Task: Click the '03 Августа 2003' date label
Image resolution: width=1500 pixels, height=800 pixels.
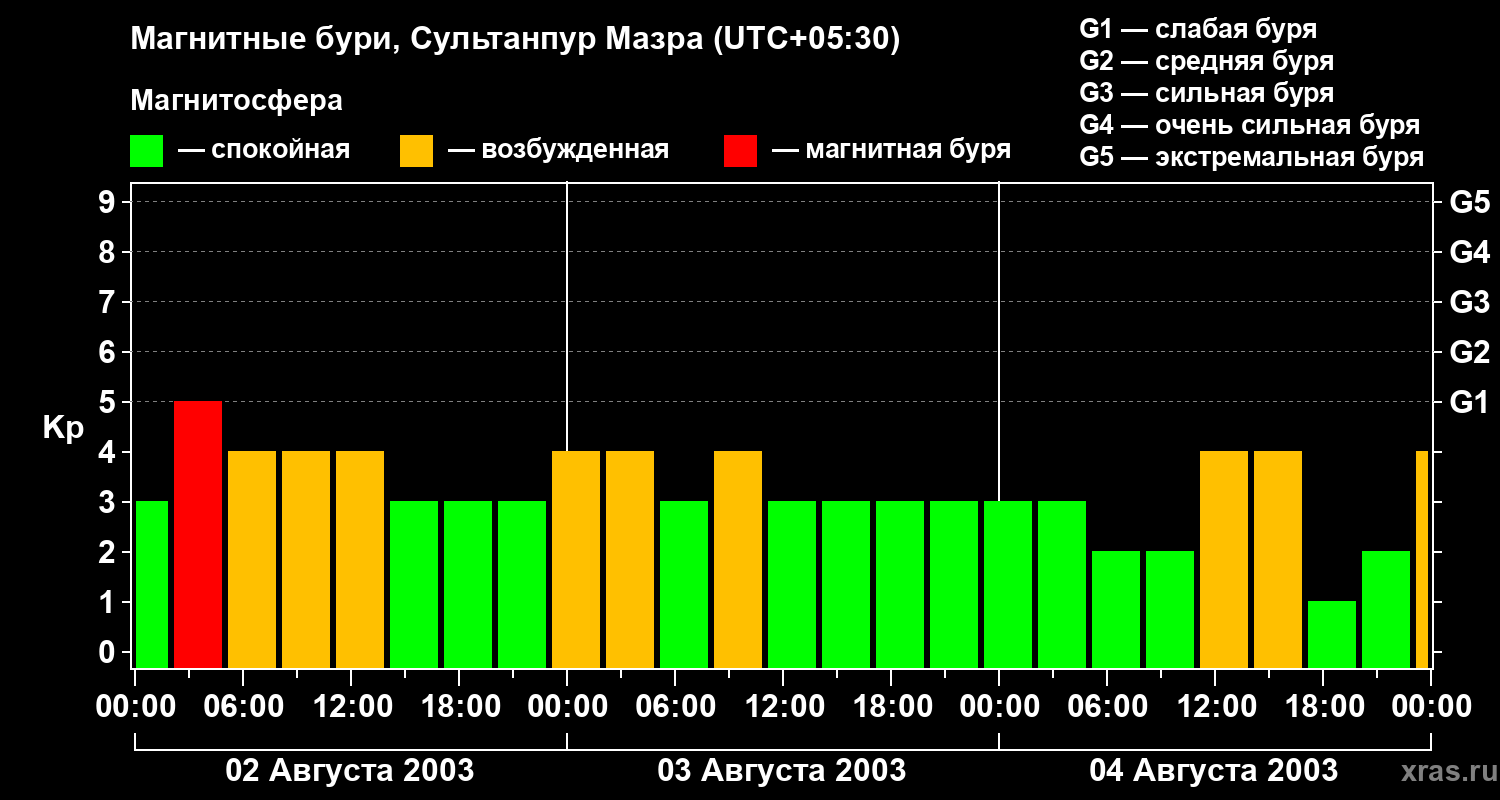Action: click(x=782, y=770)
